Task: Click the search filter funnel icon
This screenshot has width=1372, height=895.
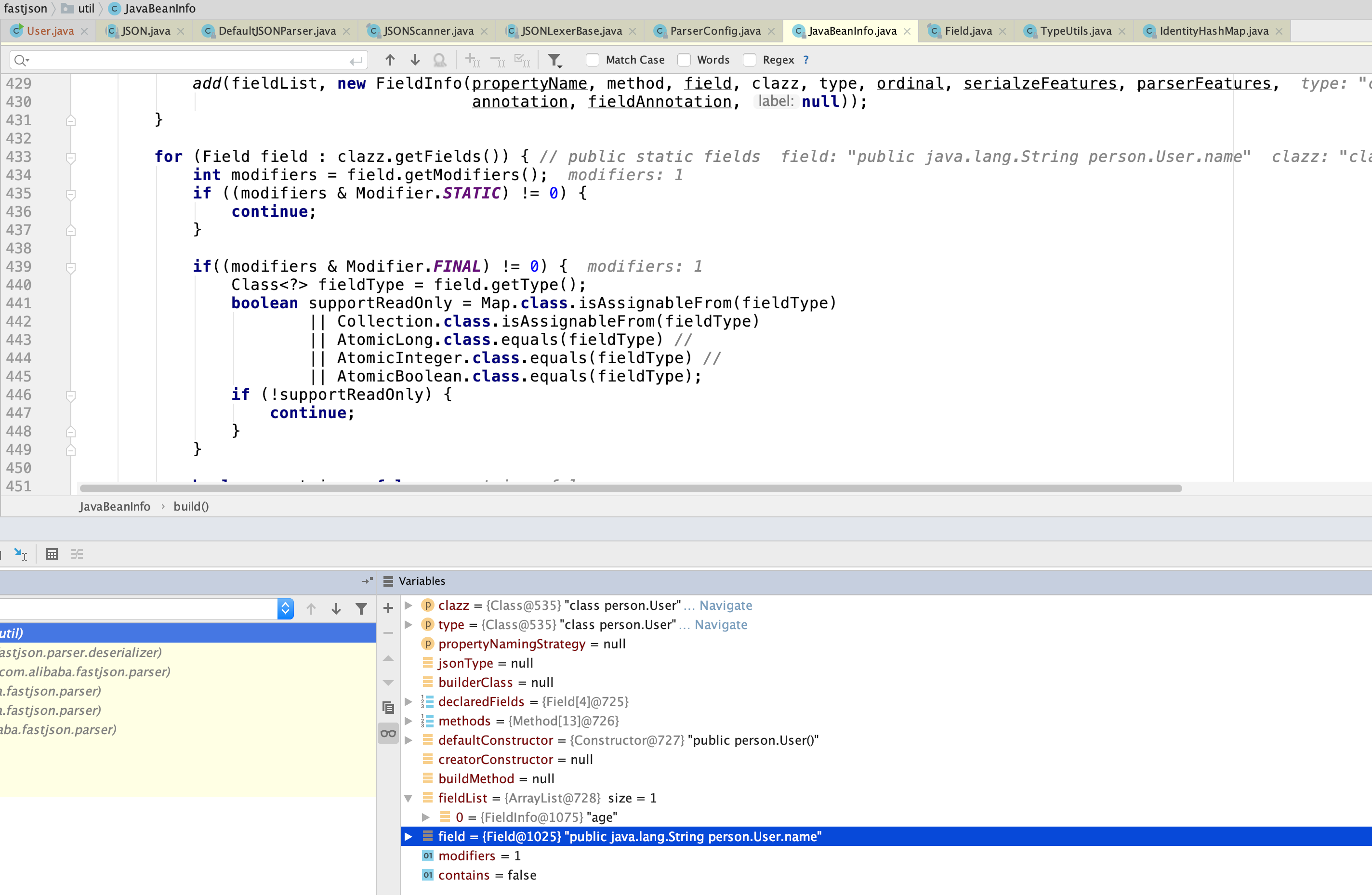Action: pos(554,60)
